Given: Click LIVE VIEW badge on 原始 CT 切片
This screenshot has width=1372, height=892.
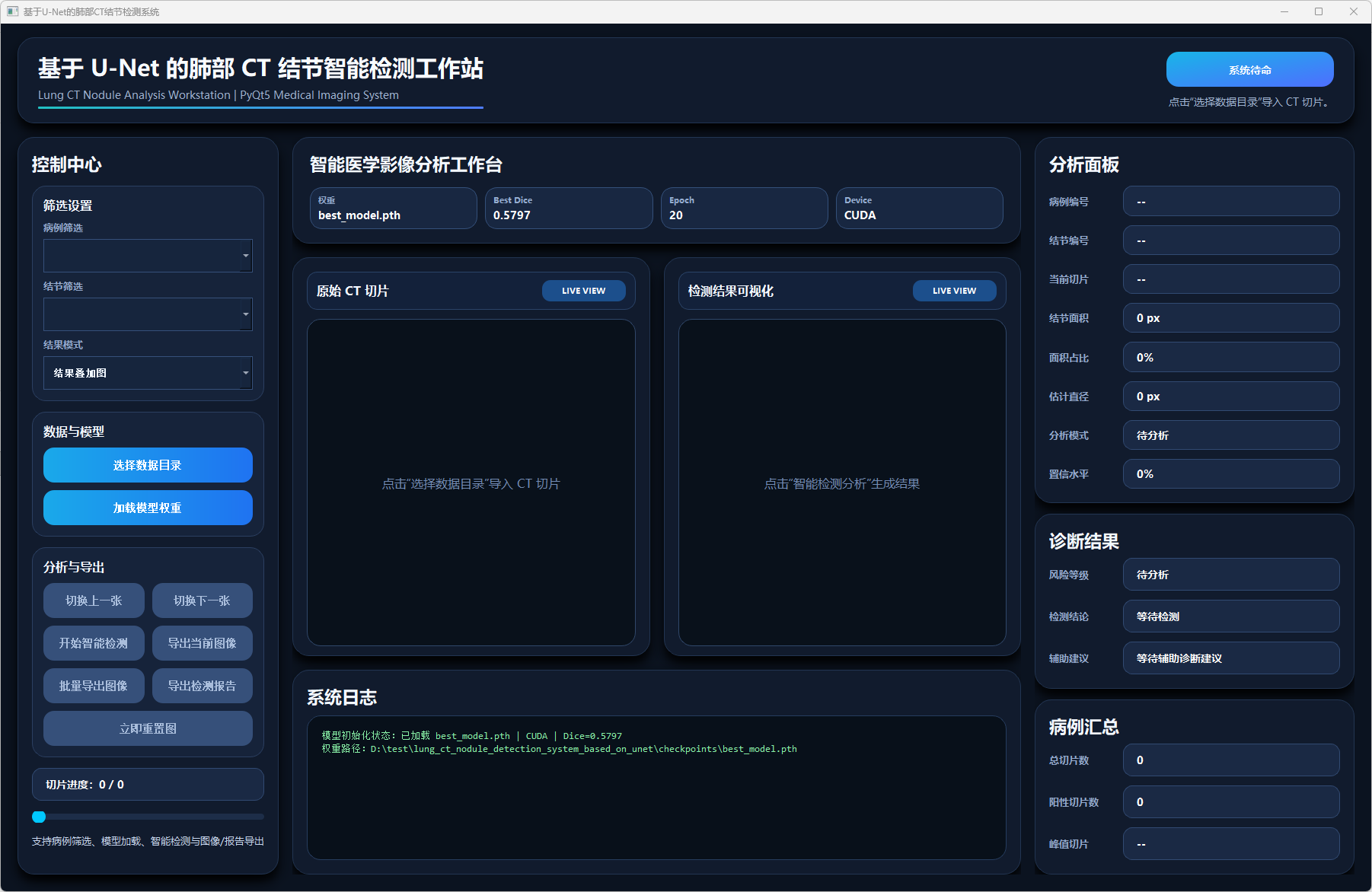Looking at the screenshot, I should [583, 291].
